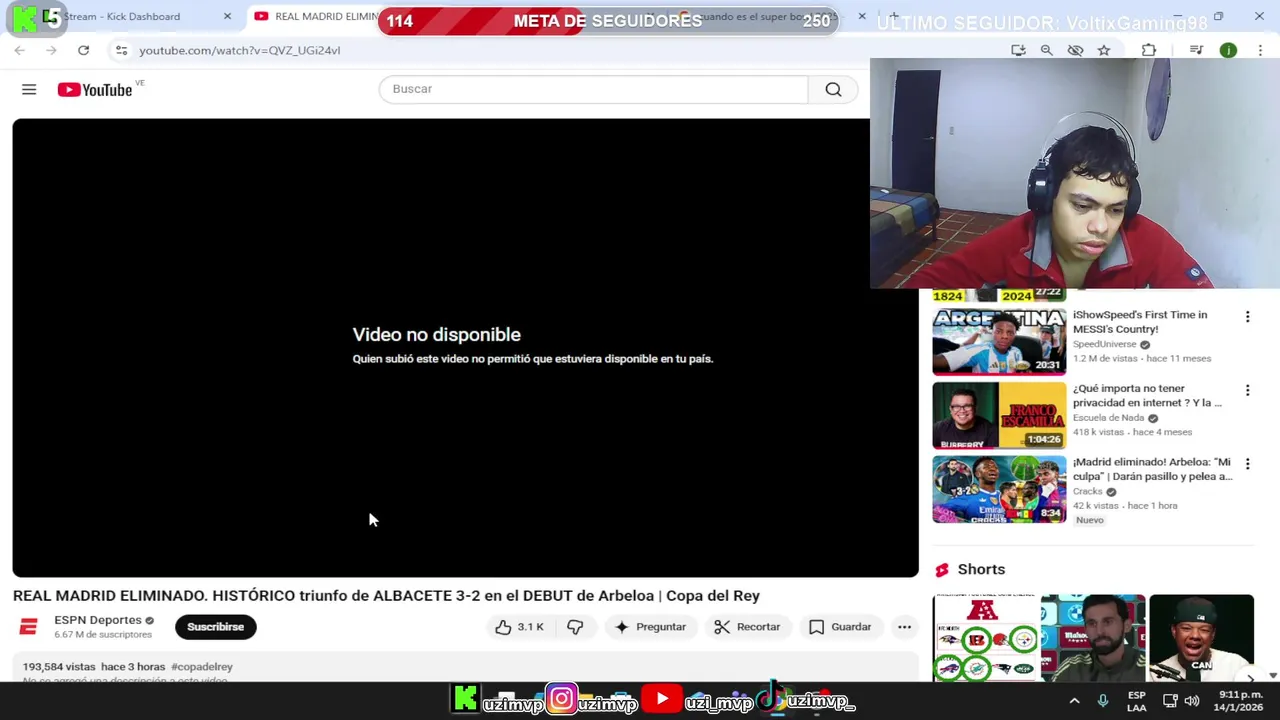Image resolution: width=1280 pixels, height=720 pixels.
Task: Show hidden system tray icons chevron
Action: point(1075,701)
